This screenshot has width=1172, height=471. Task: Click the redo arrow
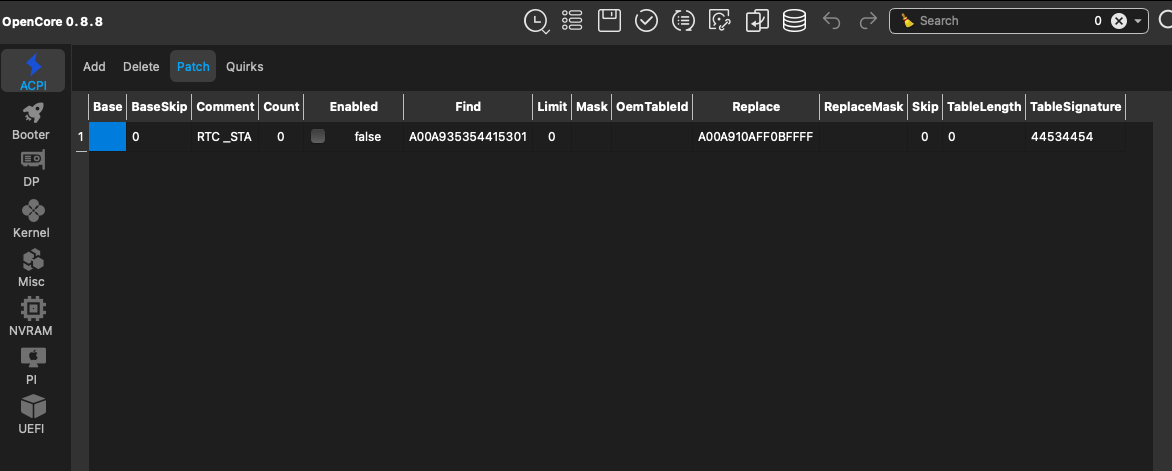pyautogui.click(x=868, y=21)
